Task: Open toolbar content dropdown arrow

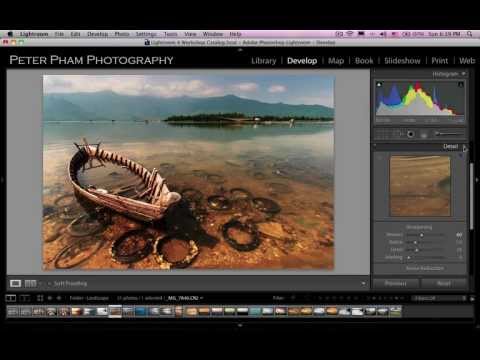Action: click(x=363, y=284)
